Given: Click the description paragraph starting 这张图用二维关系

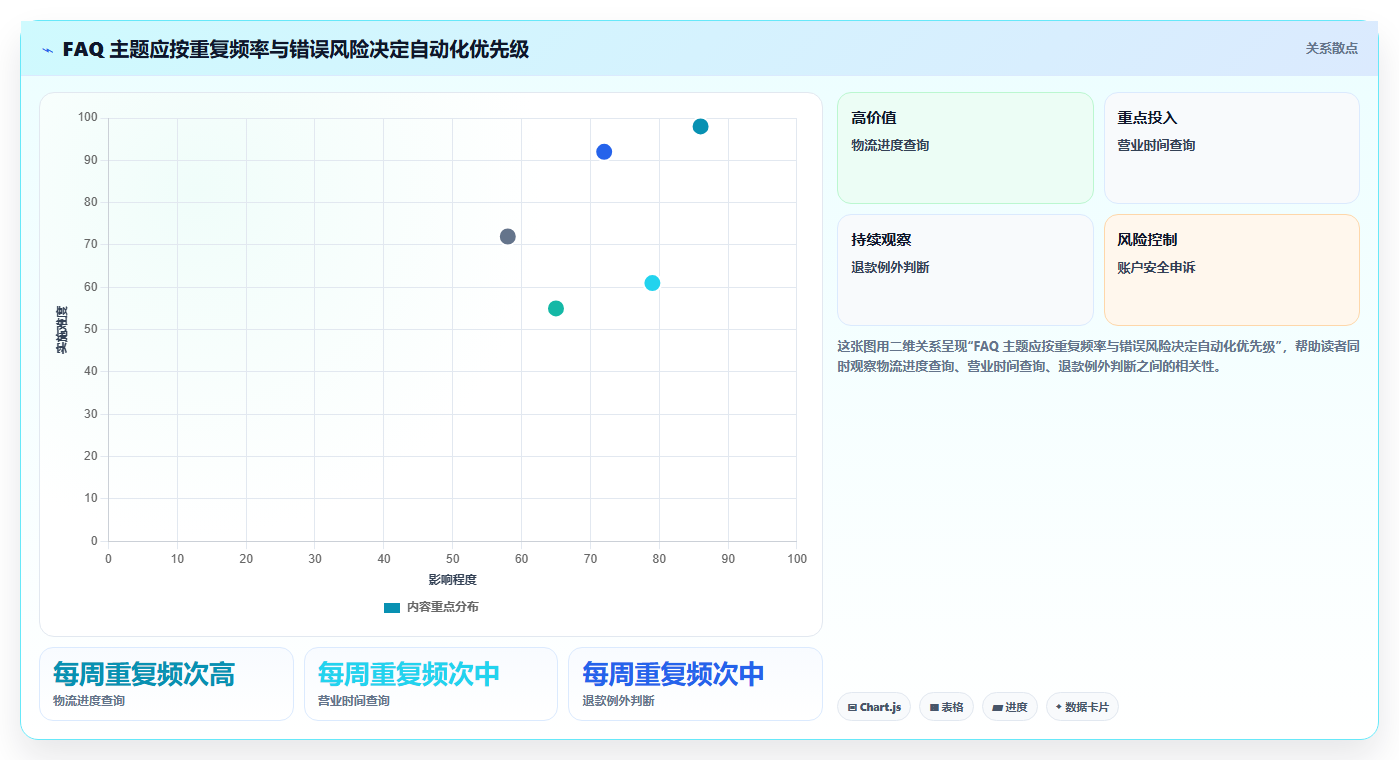Looking at the screenshot, I should [1098, 356].
